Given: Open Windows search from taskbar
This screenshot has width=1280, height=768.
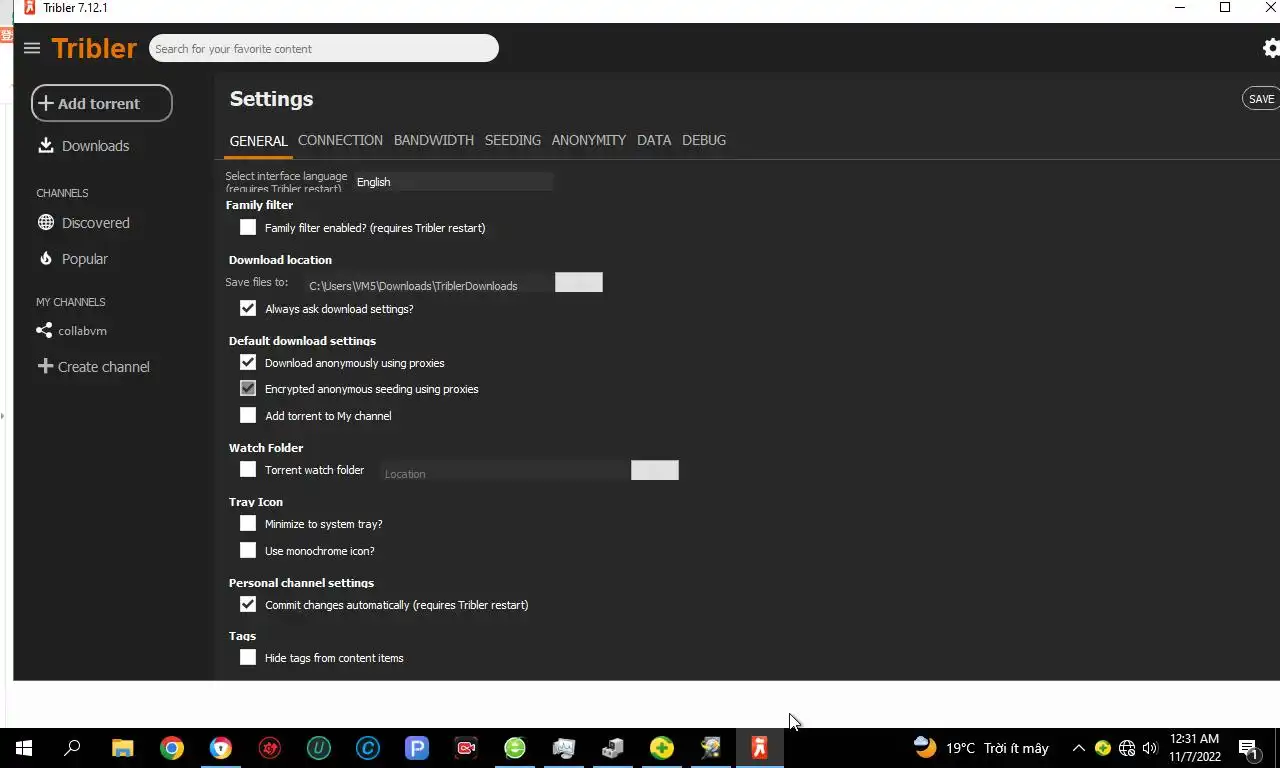Looking at the screenshot, I should pyautogui.click(x=72, y=748).
